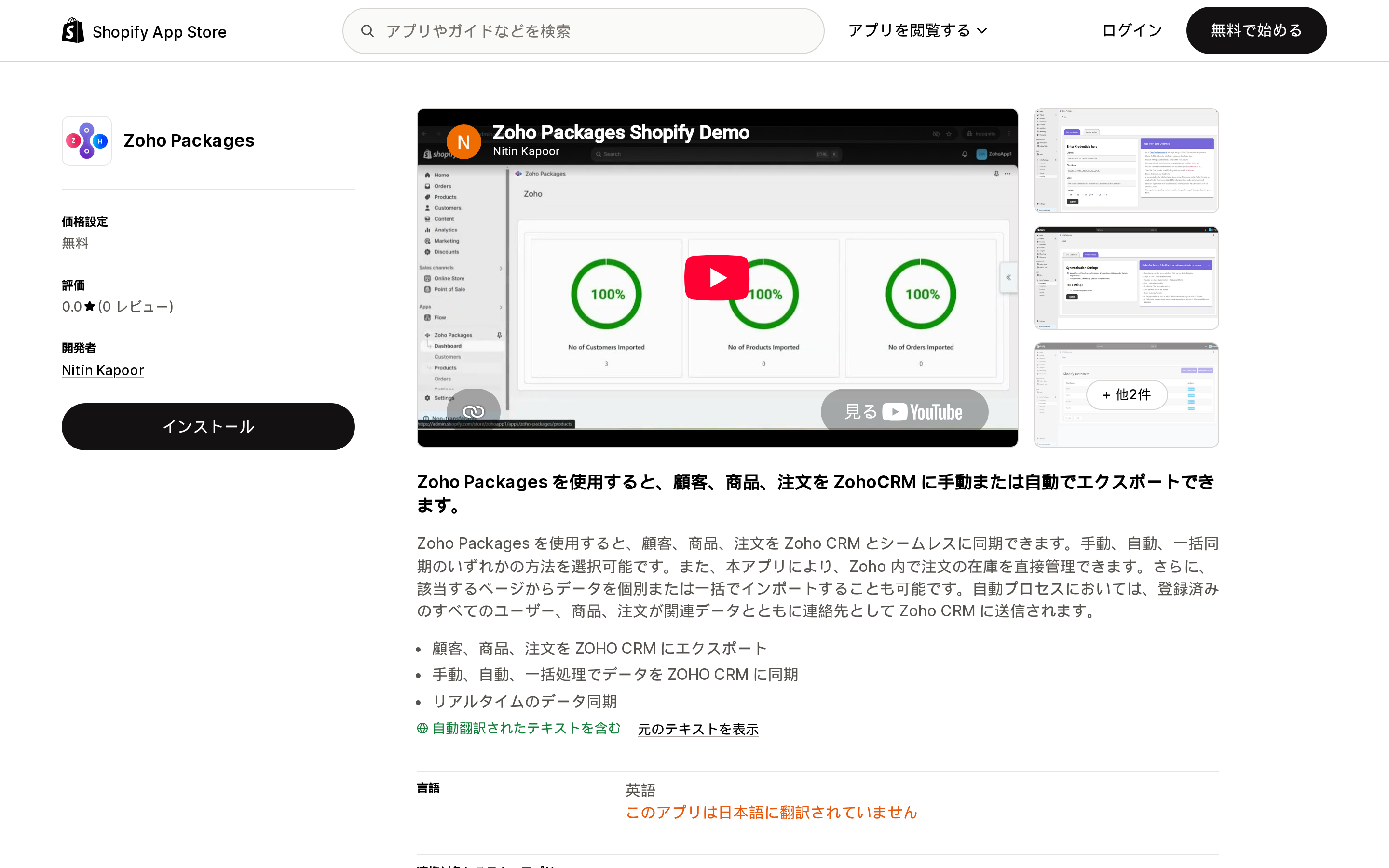Click the search magnifier icon
Viewport: 1389px width, 868px height.
[368, 31]
